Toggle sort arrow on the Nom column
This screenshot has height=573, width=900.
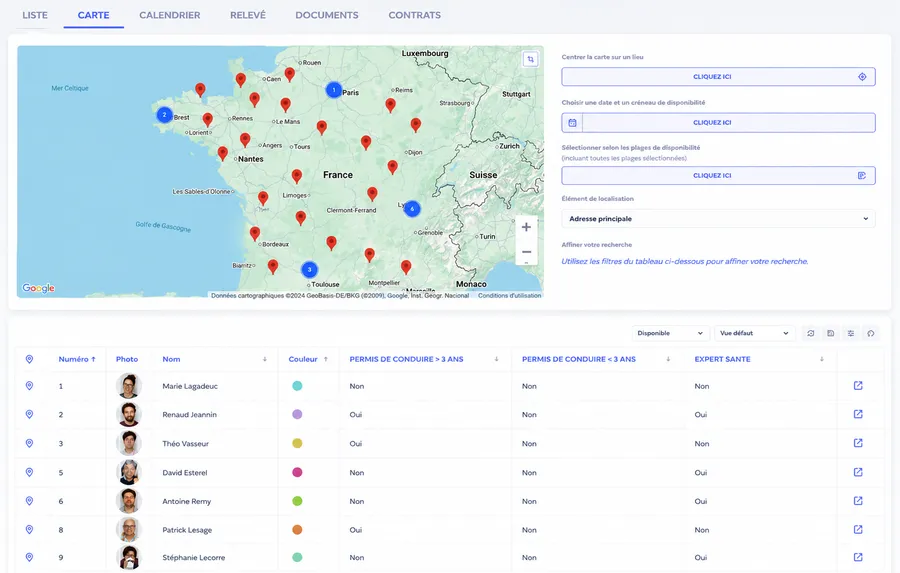coord(265,359)
